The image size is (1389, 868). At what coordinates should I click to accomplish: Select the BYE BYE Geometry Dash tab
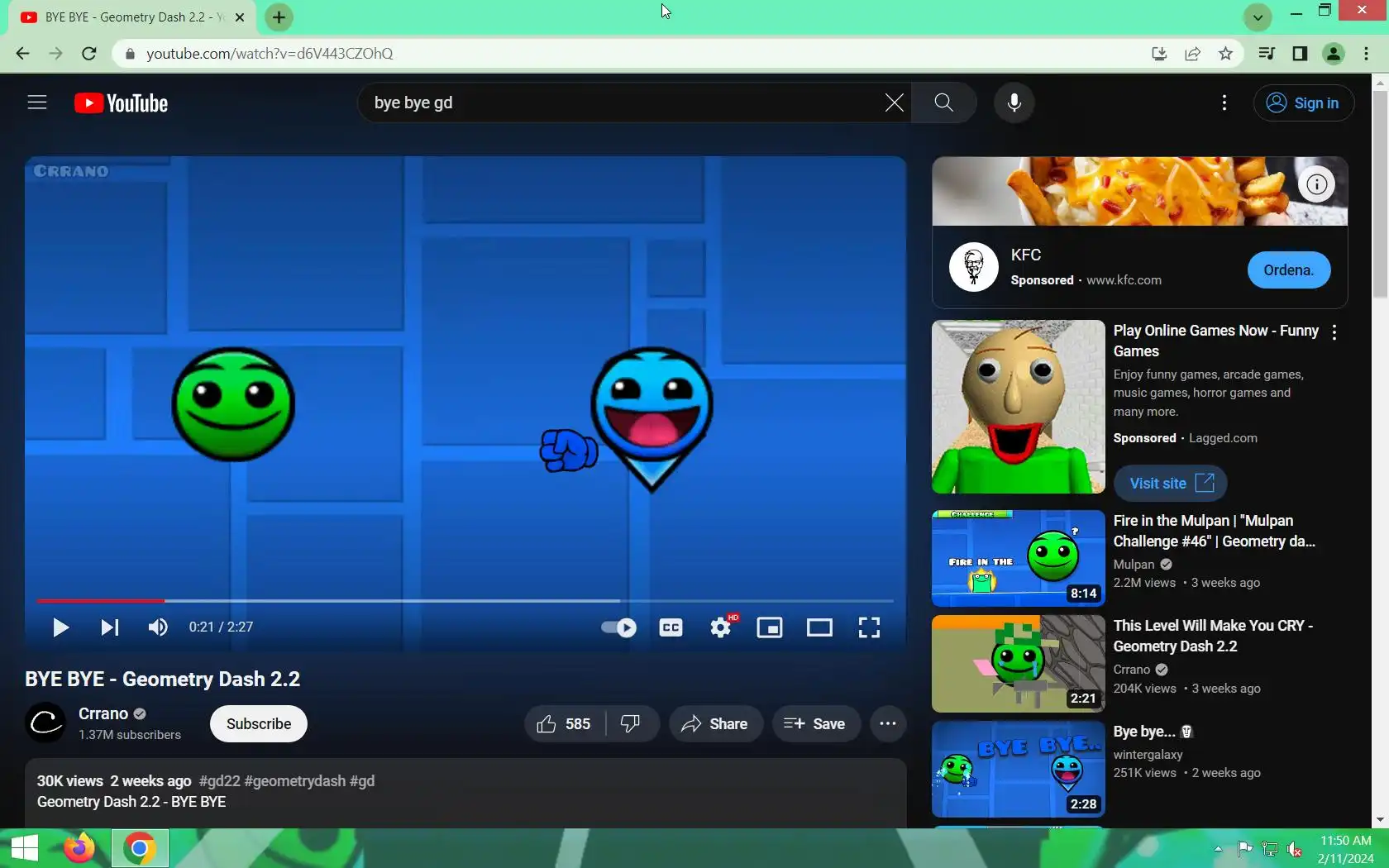point(132,17)
